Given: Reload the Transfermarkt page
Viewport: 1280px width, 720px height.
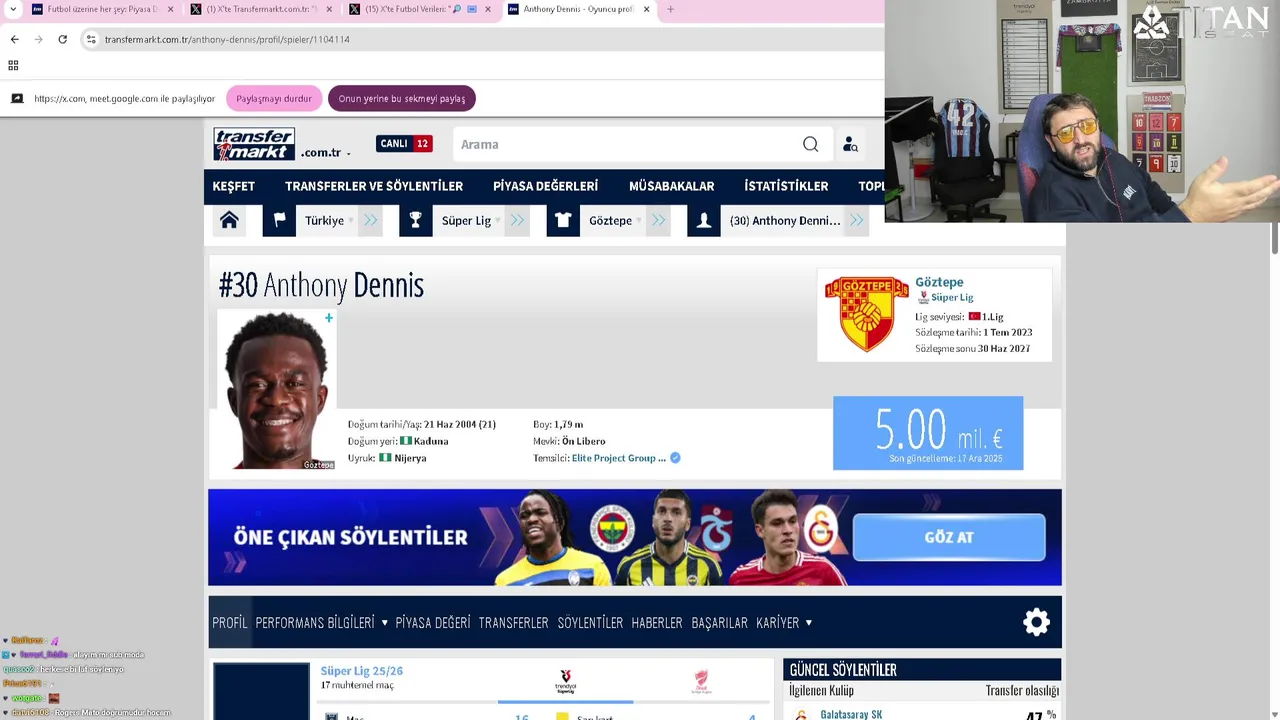Looking at the screenshot, I should coord(62,39).
